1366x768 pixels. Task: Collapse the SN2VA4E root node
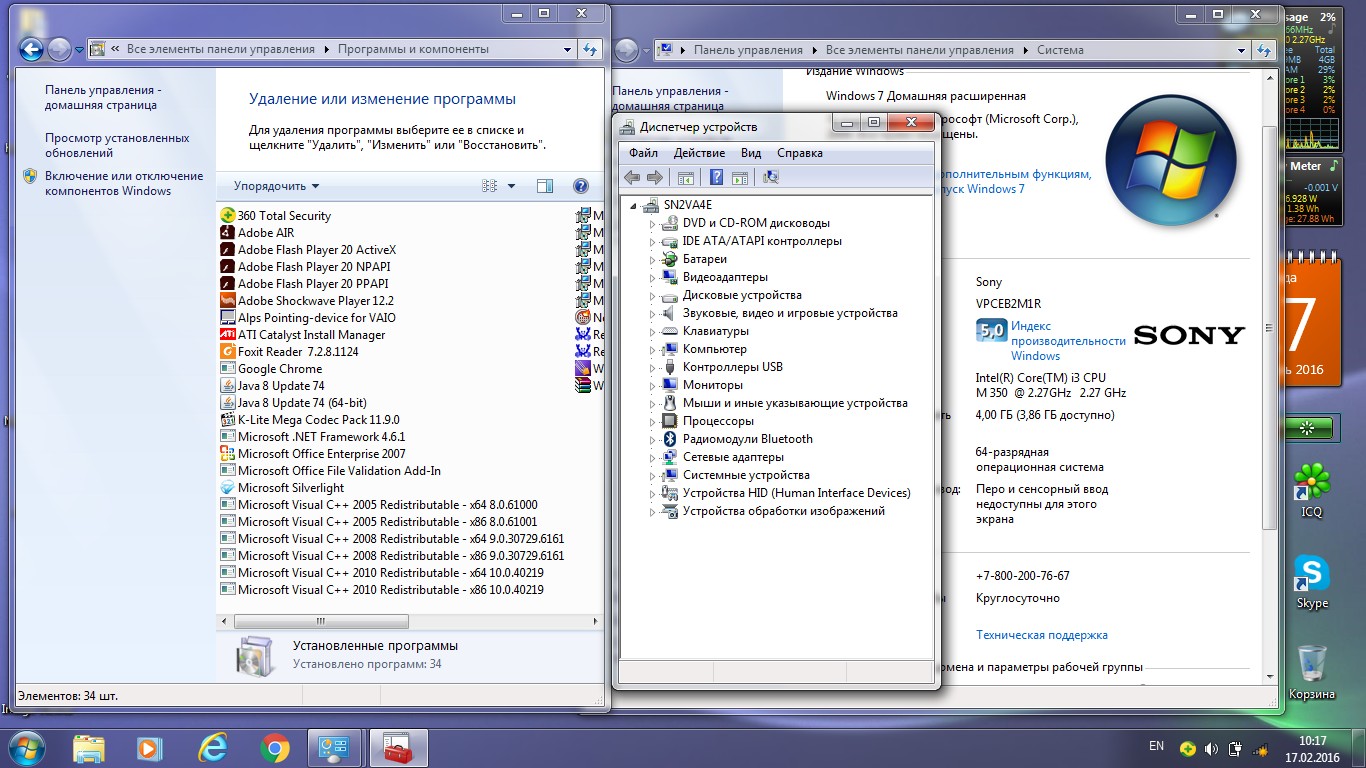pyautogui.click(x=634, y=205)
